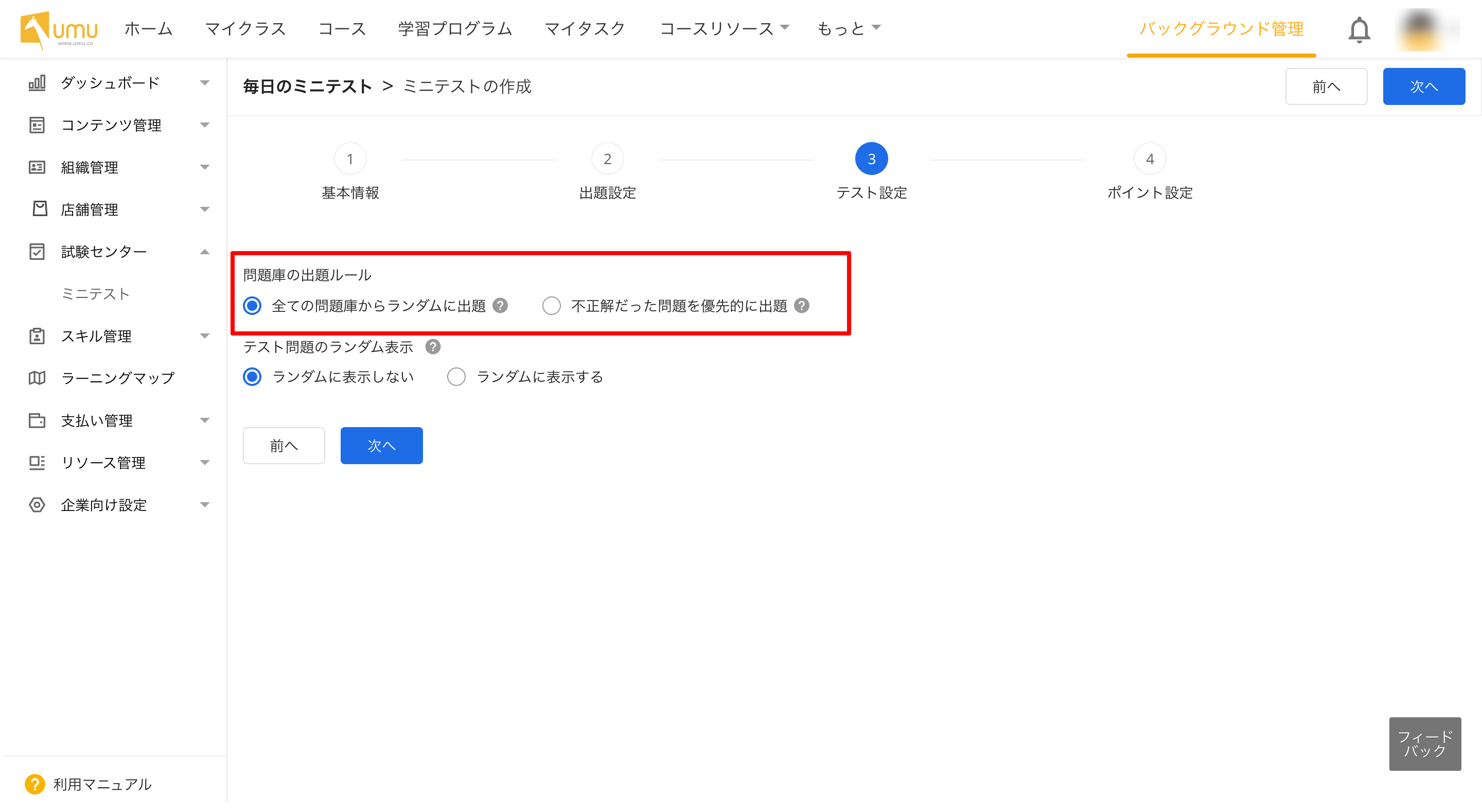Click help icon next to 全ての問題庫からランダムに出題
1482x812 pixels.
[501, 306]
